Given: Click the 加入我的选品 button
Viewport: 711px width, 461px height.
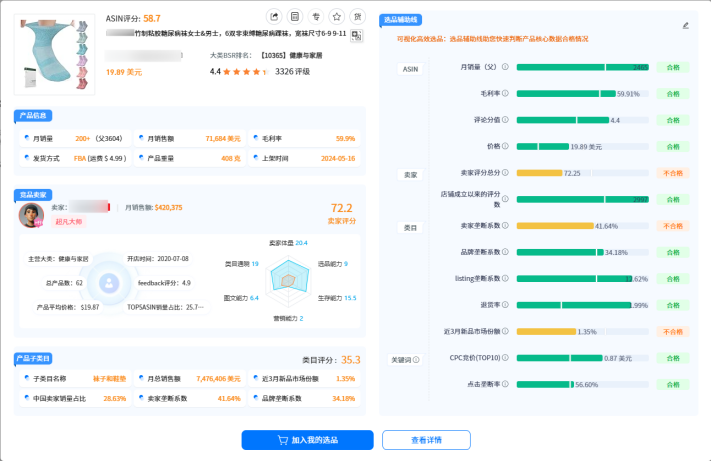Looking at the screenshot, I should (307, 440).
